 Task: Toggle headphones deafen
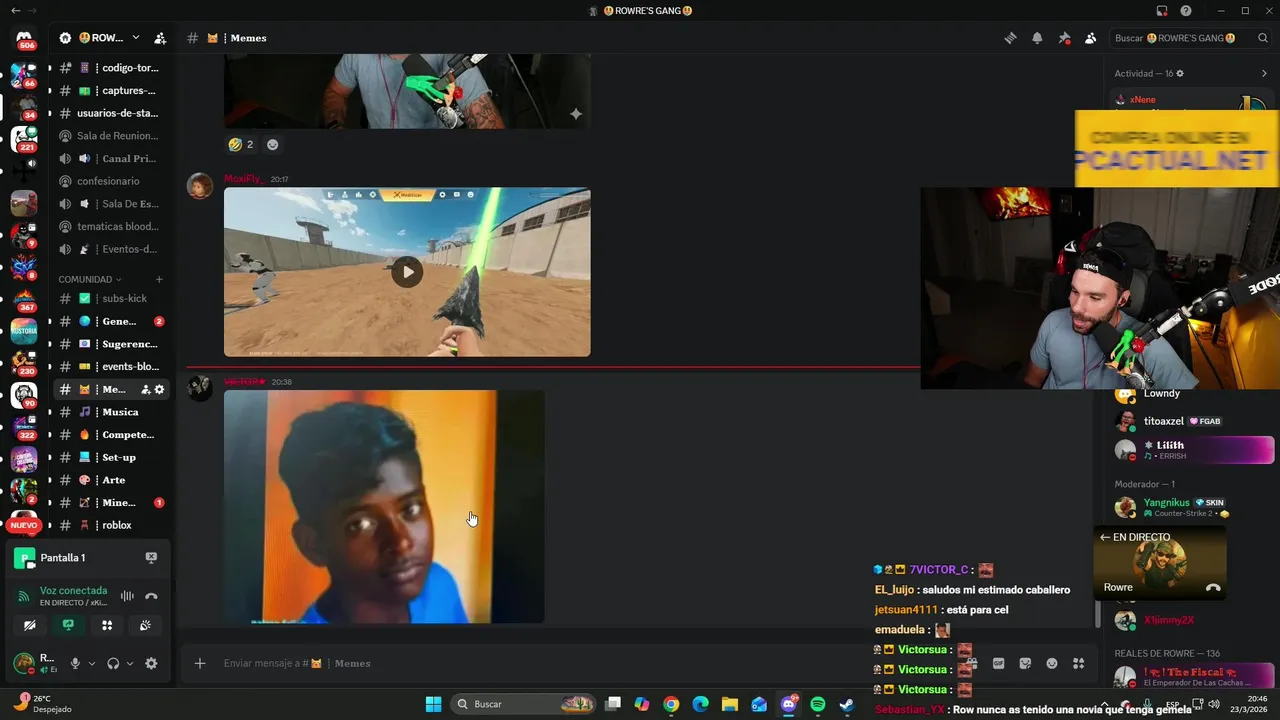coord(113,663)
